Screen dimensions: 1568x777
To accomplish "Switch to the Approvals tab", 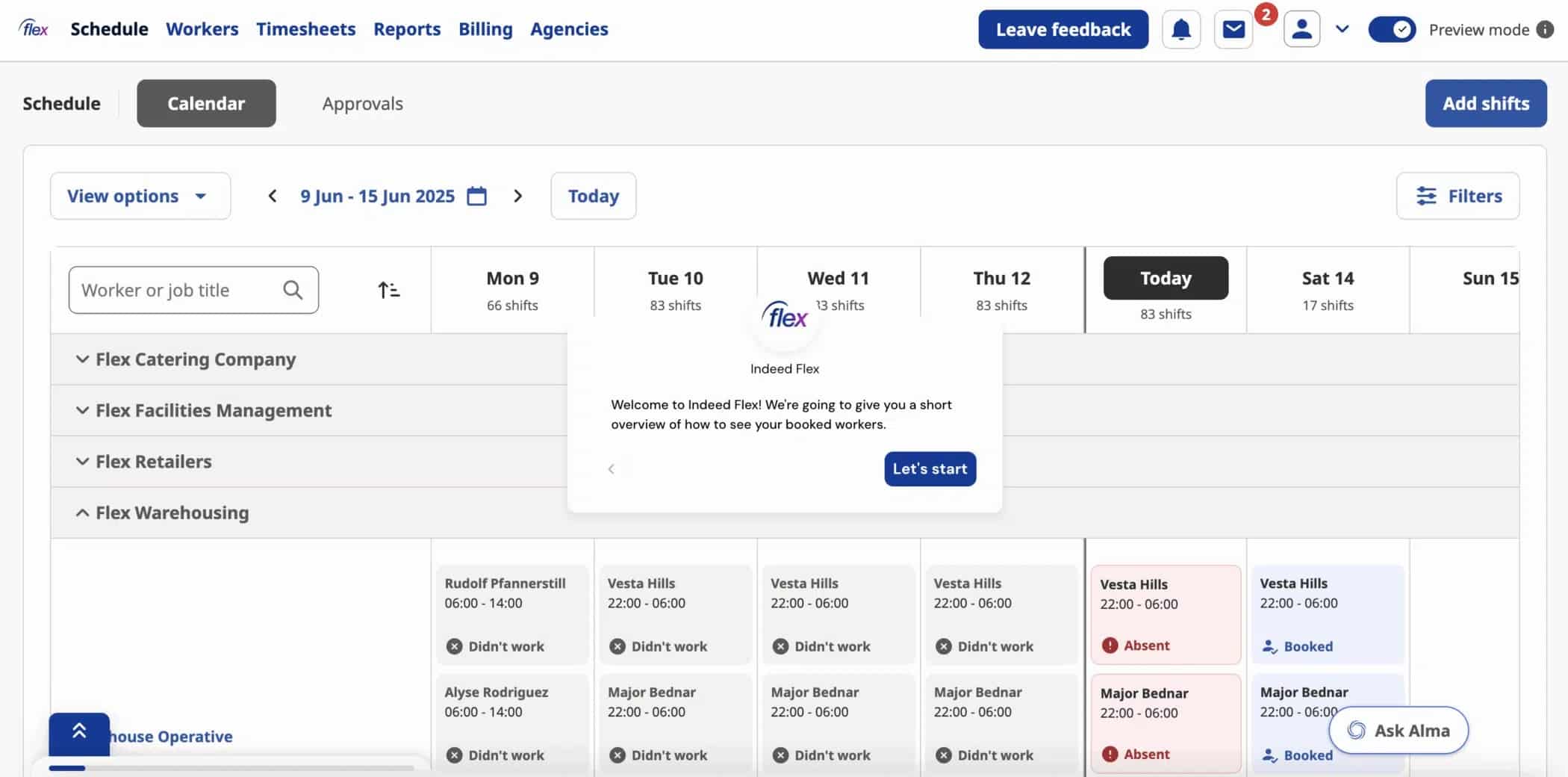I will (362, 104).
